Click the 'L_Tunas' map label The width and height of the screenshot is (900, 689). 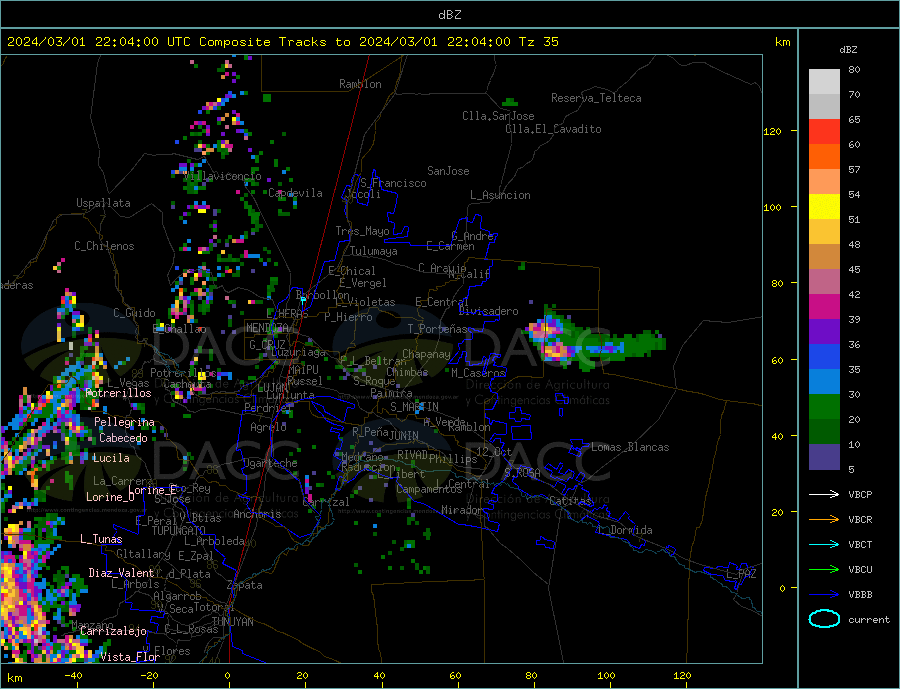[x=101, y=539]
